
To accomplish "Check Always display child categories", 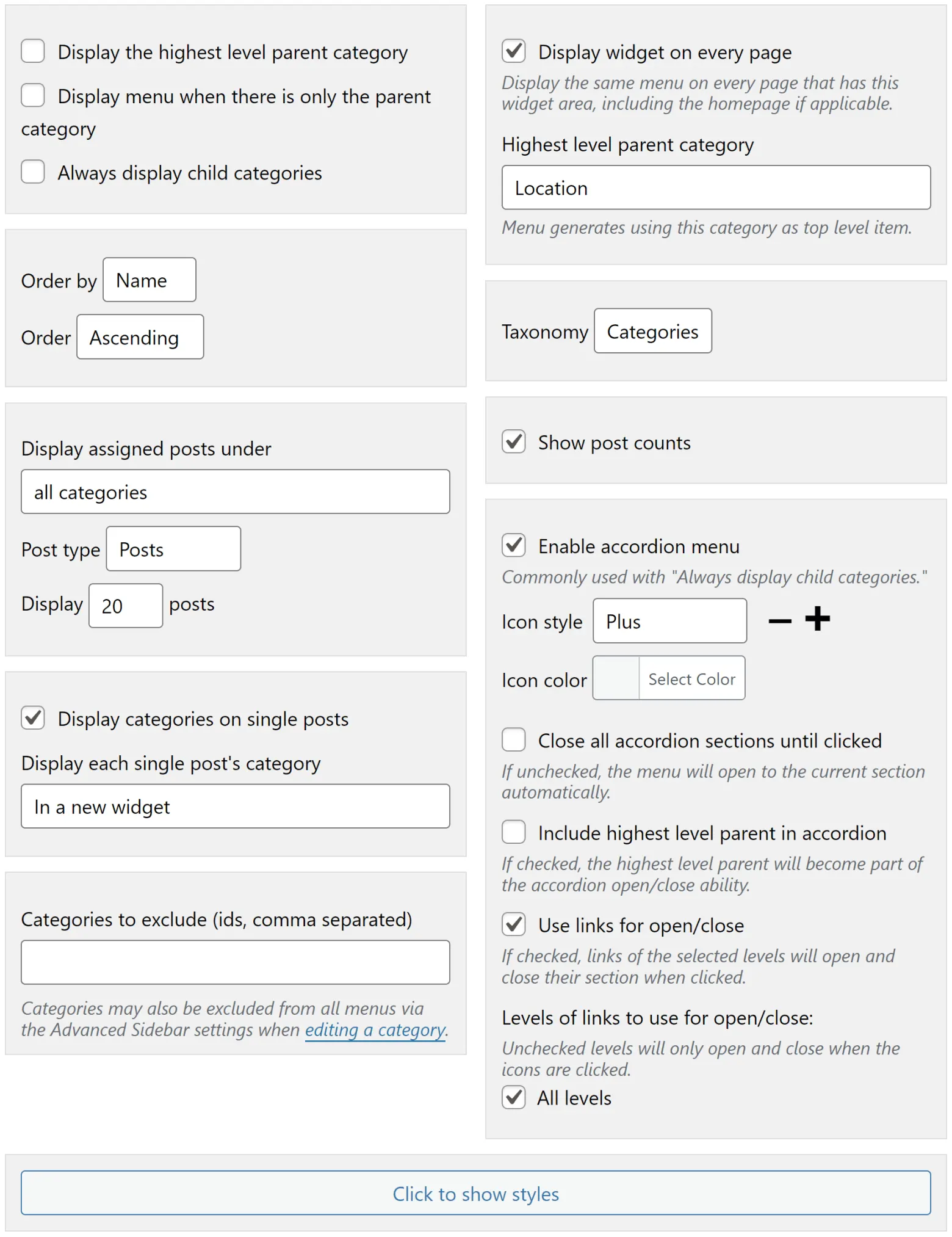I will coord(33,172).
